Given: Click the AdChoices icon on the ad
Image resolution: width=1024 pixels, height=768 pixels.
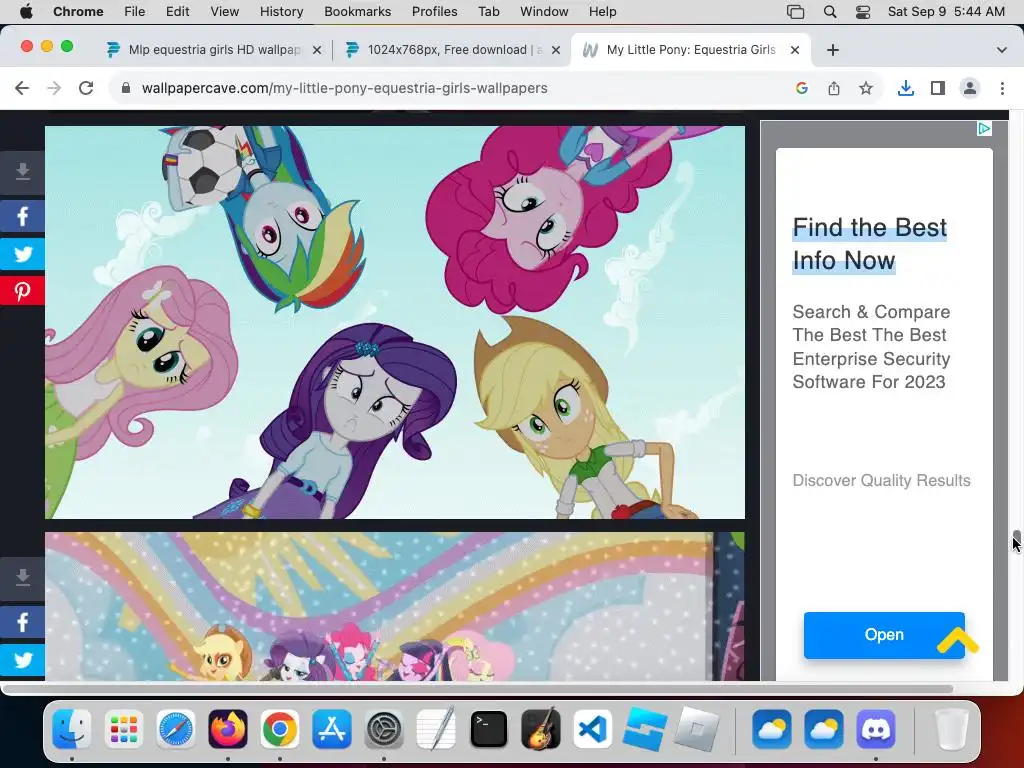Looking at the screenshot, I should point(984,129).
